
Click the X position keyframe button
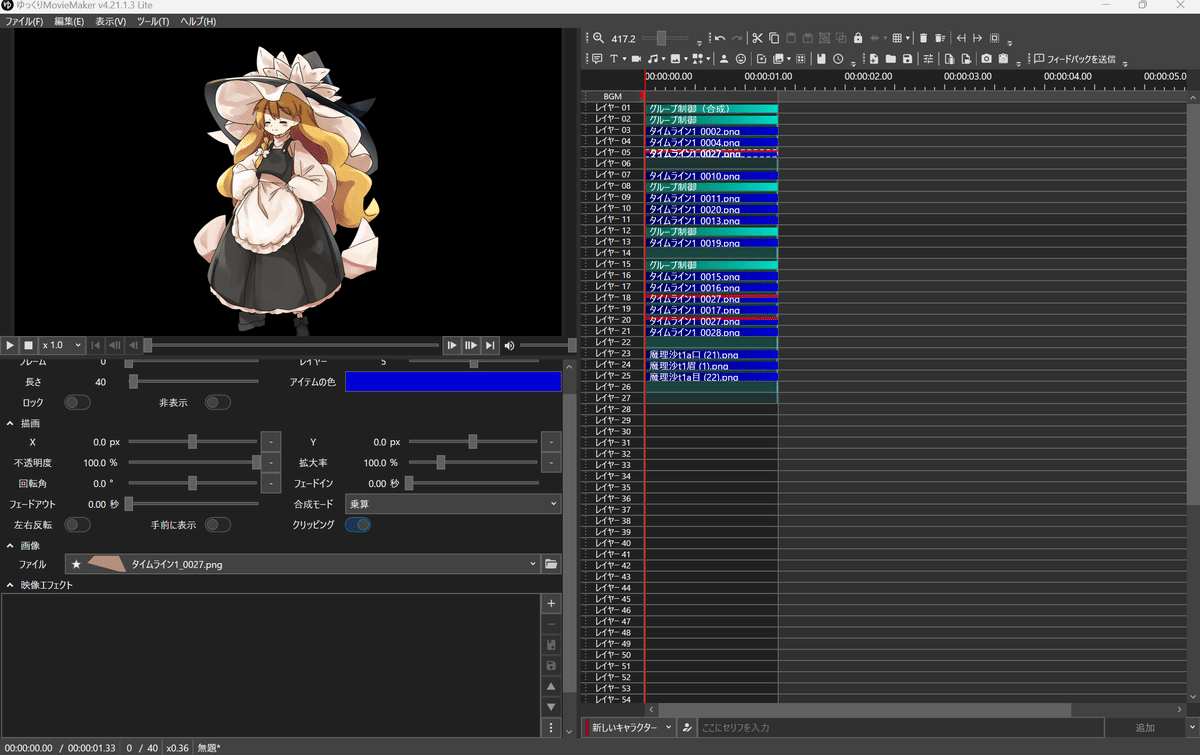click(271, 441)
